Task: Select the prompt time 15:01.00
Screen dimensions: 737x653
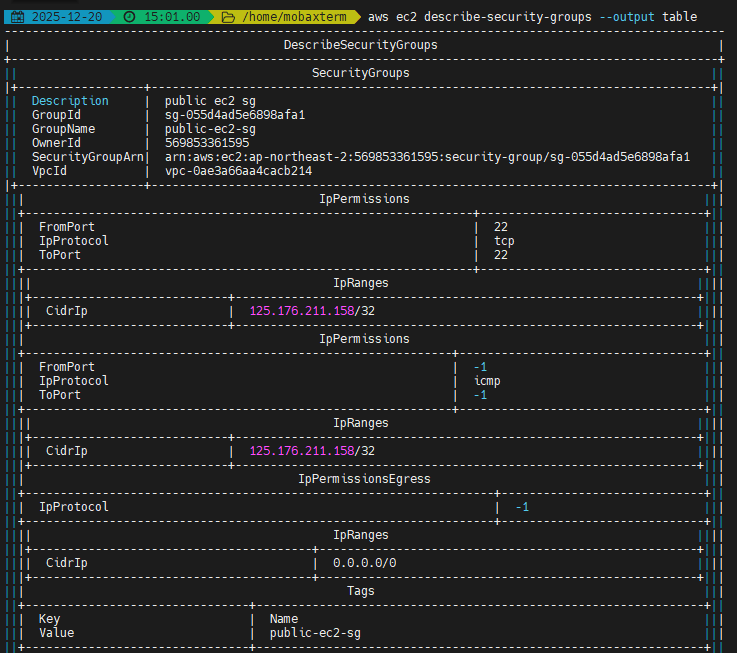Action: (172, 17)
